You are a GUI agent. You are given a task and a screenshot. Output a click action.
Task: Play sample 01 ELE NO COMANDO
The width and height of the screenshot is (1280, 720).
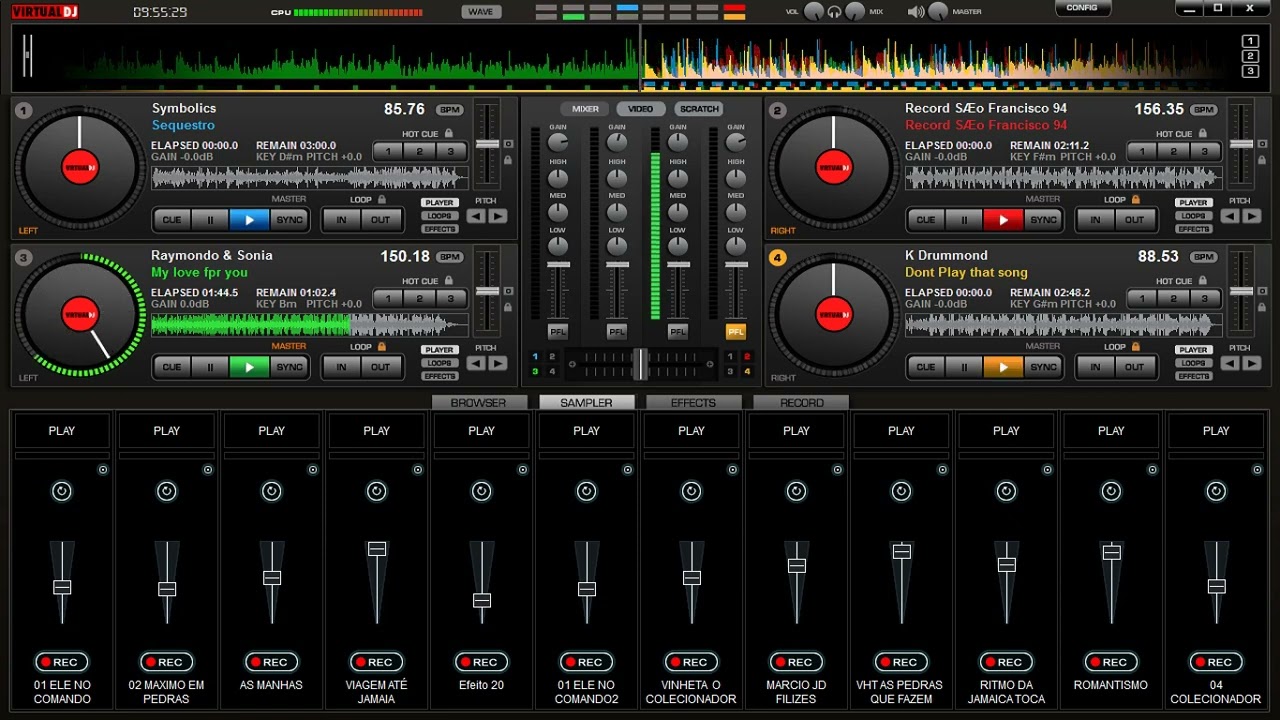[61, 431]
